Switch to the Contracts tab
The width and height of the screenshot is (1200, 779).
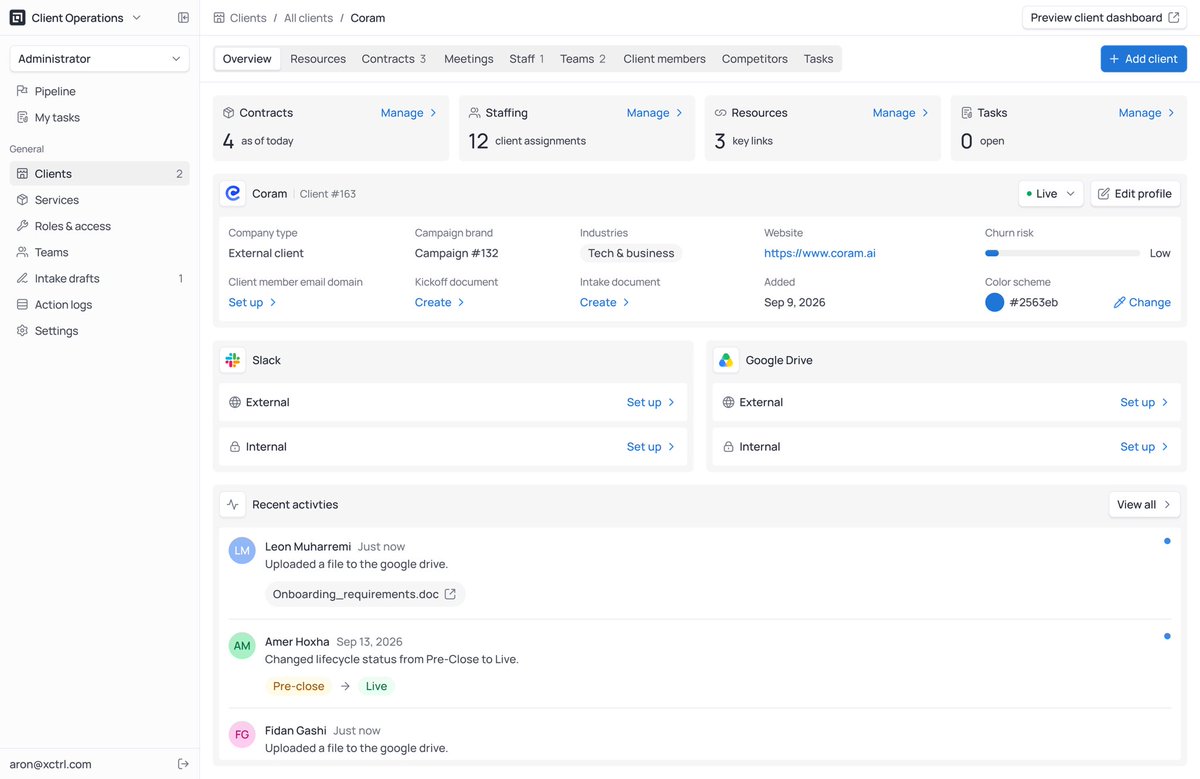(394, 59)
